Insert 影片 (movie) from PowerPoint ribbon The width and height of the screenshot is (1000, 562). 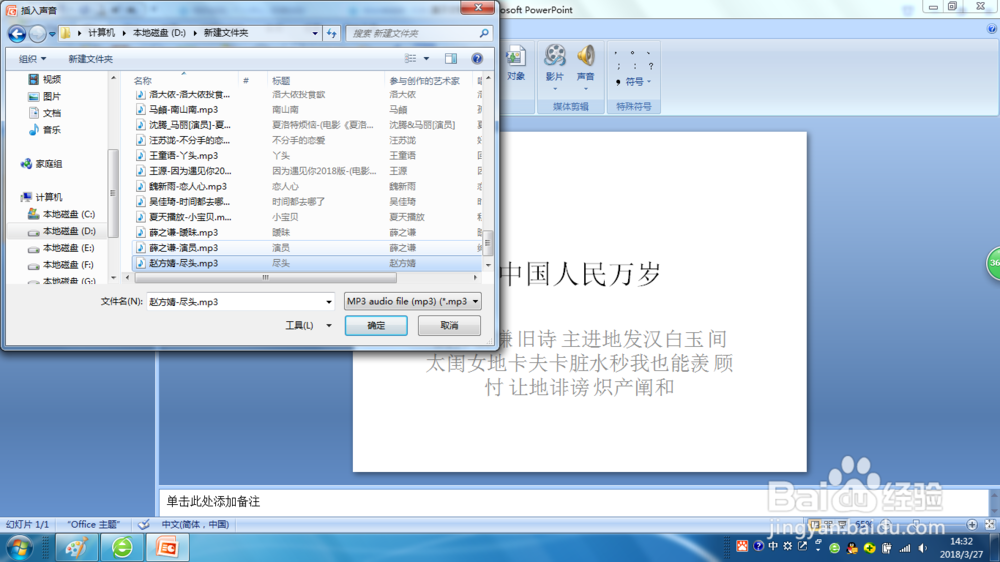pos(554,63)
